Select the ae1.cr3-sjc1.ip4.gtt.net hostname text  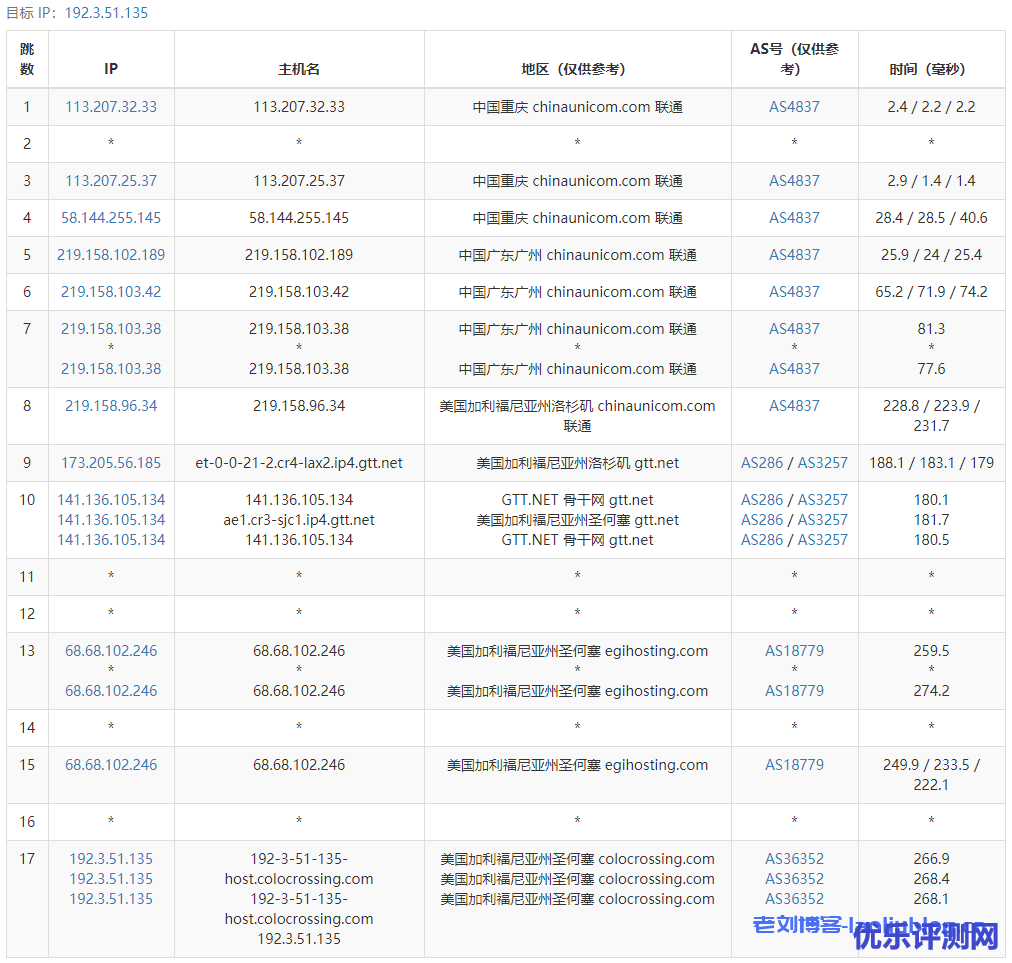pyautogui.click(x=299, y=520)
